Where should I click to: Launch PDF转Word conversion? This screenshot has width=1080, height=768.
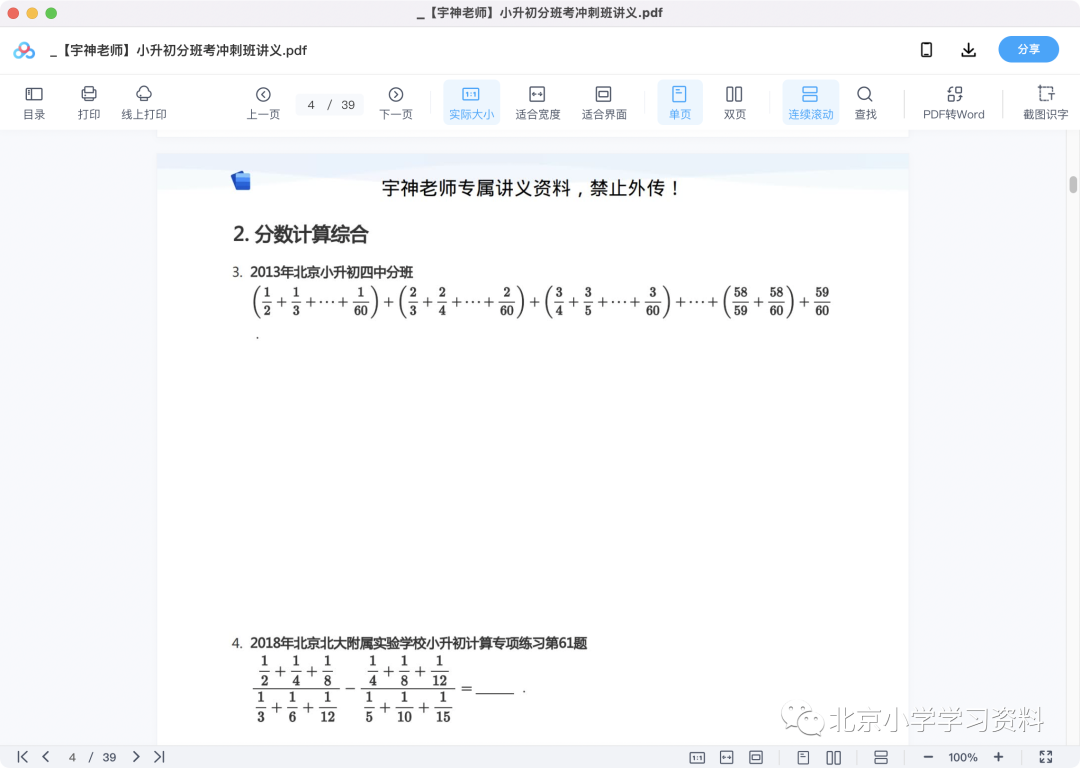[x=954, y=103]
